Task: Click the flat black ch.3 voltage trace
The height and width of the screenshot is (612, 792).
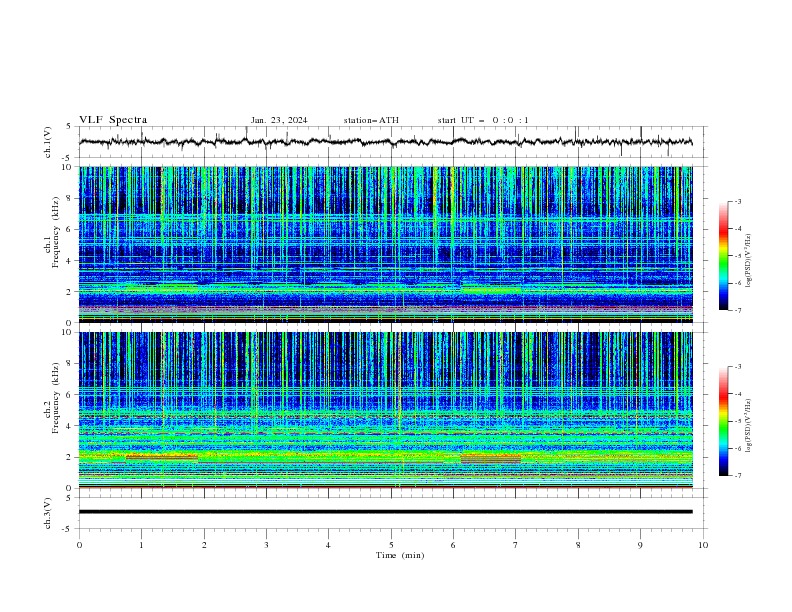Action: click(385, 512)
